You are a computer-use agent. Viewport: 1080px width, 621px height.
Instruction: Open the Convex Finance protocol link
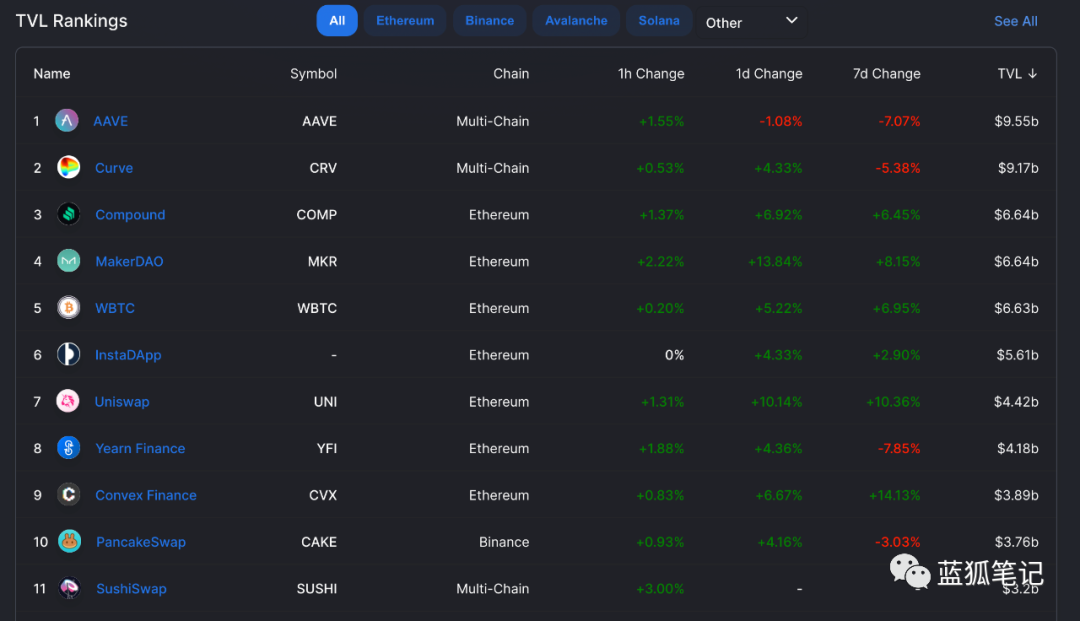(146, 496)
